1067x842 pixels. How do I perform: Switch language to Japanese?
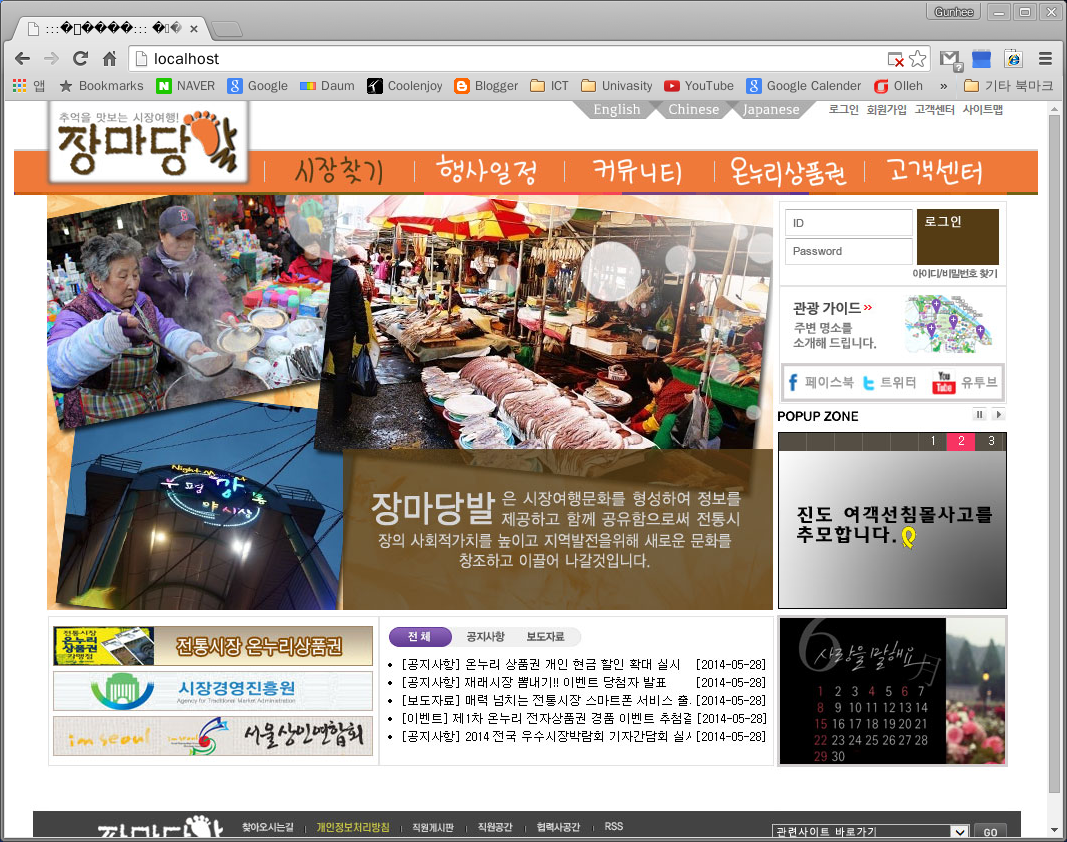point(771,110)
